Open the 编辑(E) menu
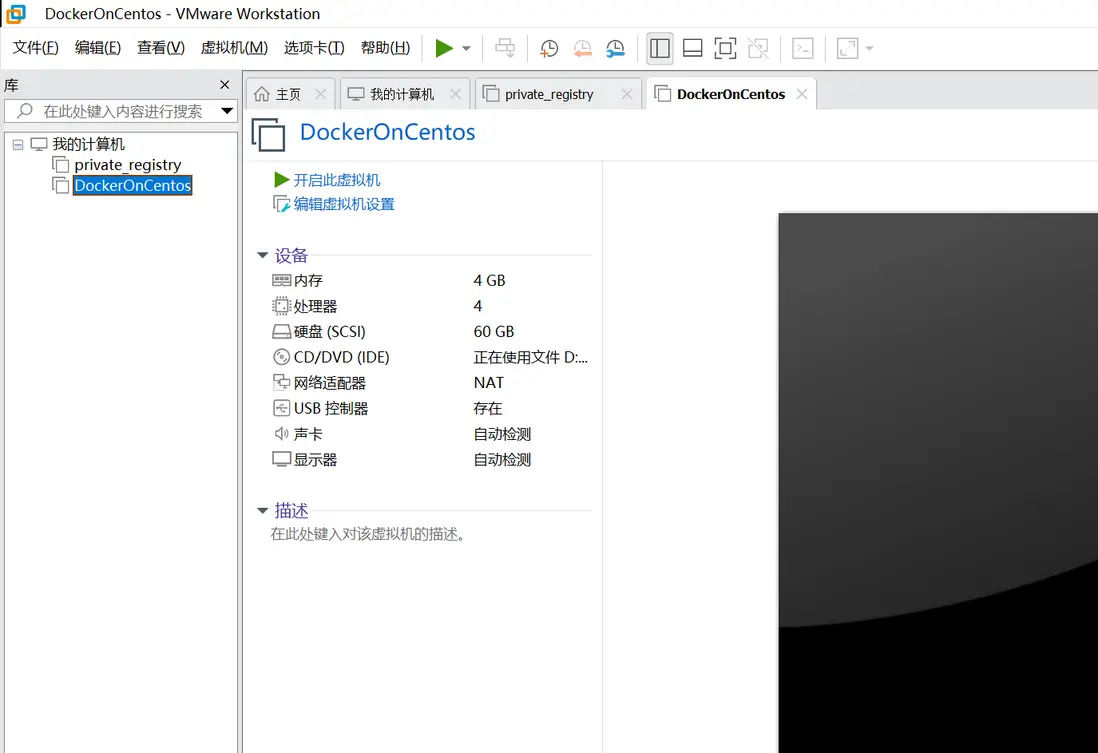The image size is (1098, 753). coord(98,48)
